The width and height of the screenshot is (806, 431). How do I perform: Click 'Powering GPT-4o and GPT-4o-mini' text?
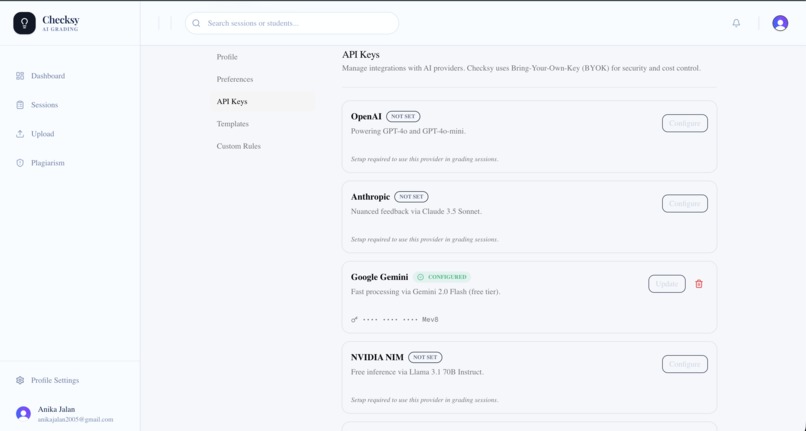click(x=408, y=131)
